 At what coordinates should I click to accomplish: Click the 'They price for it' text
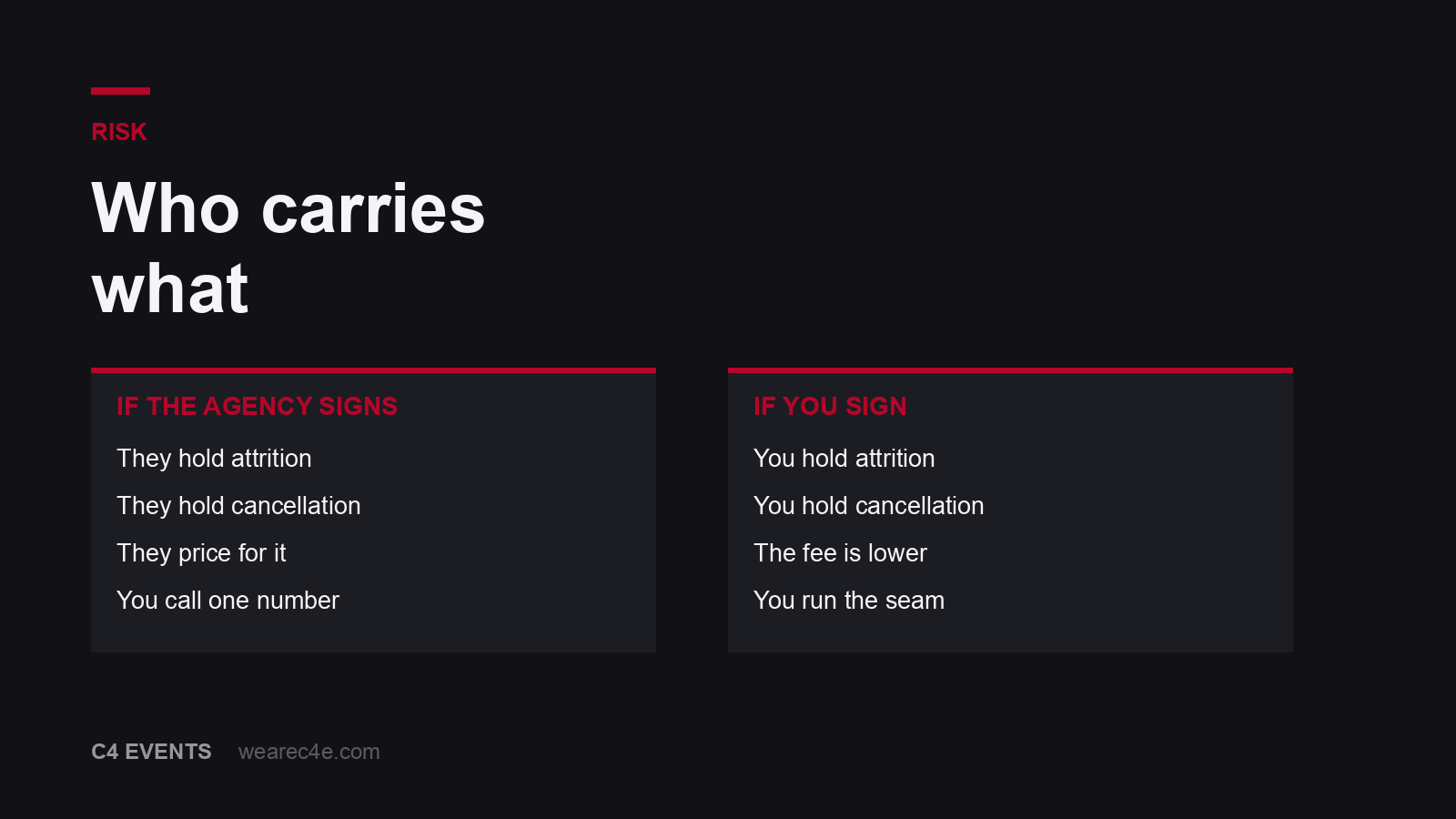tap(201, 553)
